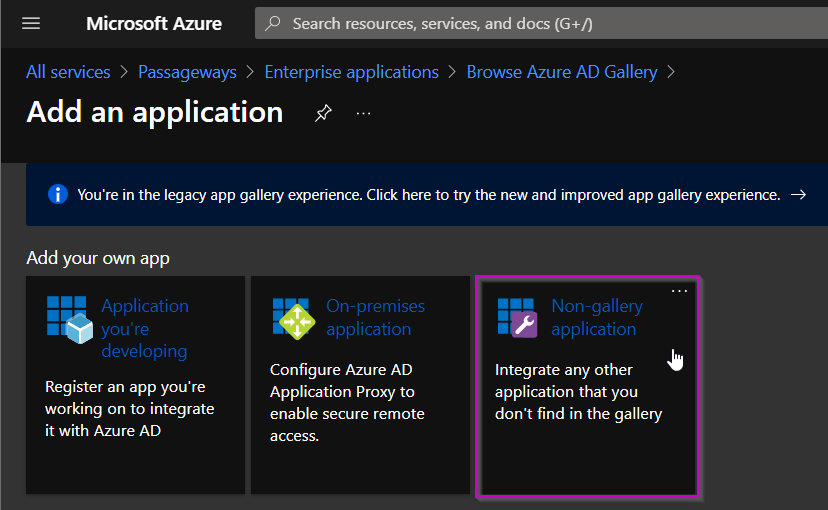Pin the Add an application blade
This screenshot has height=510, width=828.
tap(323, 112)
